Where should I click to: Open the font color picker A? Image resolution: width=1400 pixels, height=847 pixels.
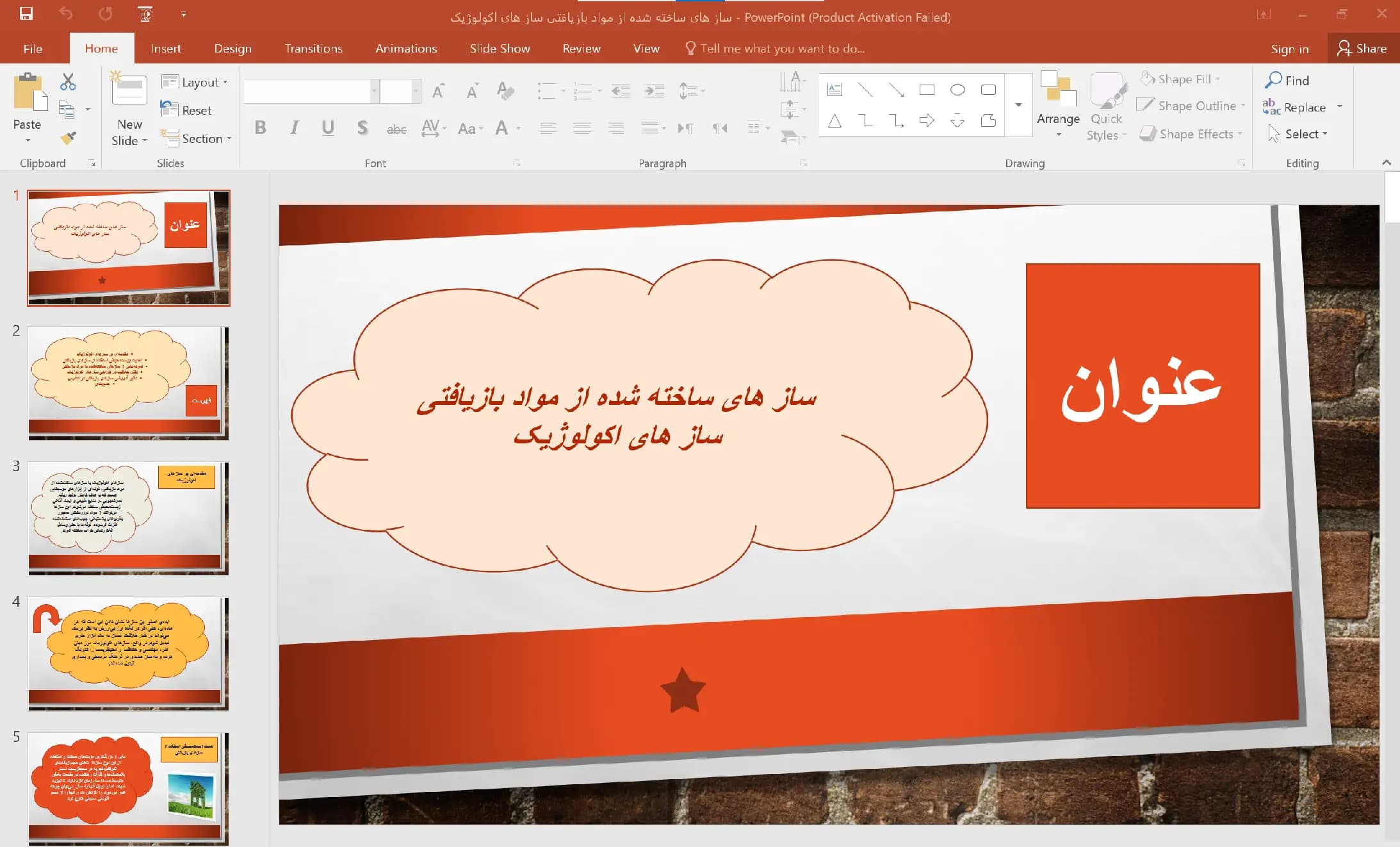tap(502, 128)
